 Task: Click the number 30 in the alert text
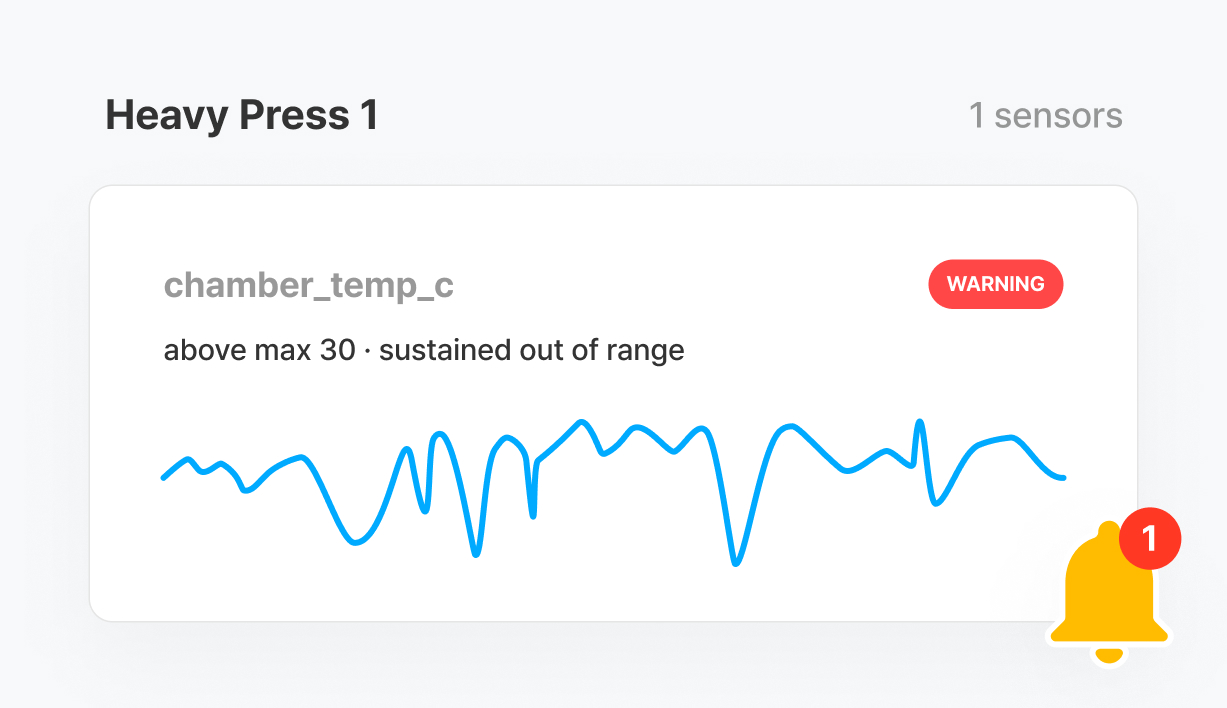338,351
